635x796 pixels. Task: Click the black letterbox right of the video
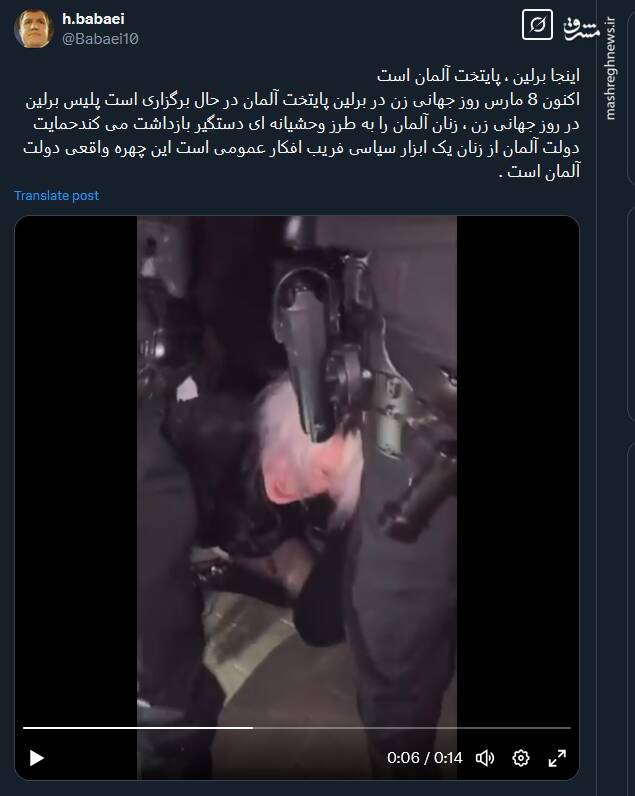(x=518, y=467)
